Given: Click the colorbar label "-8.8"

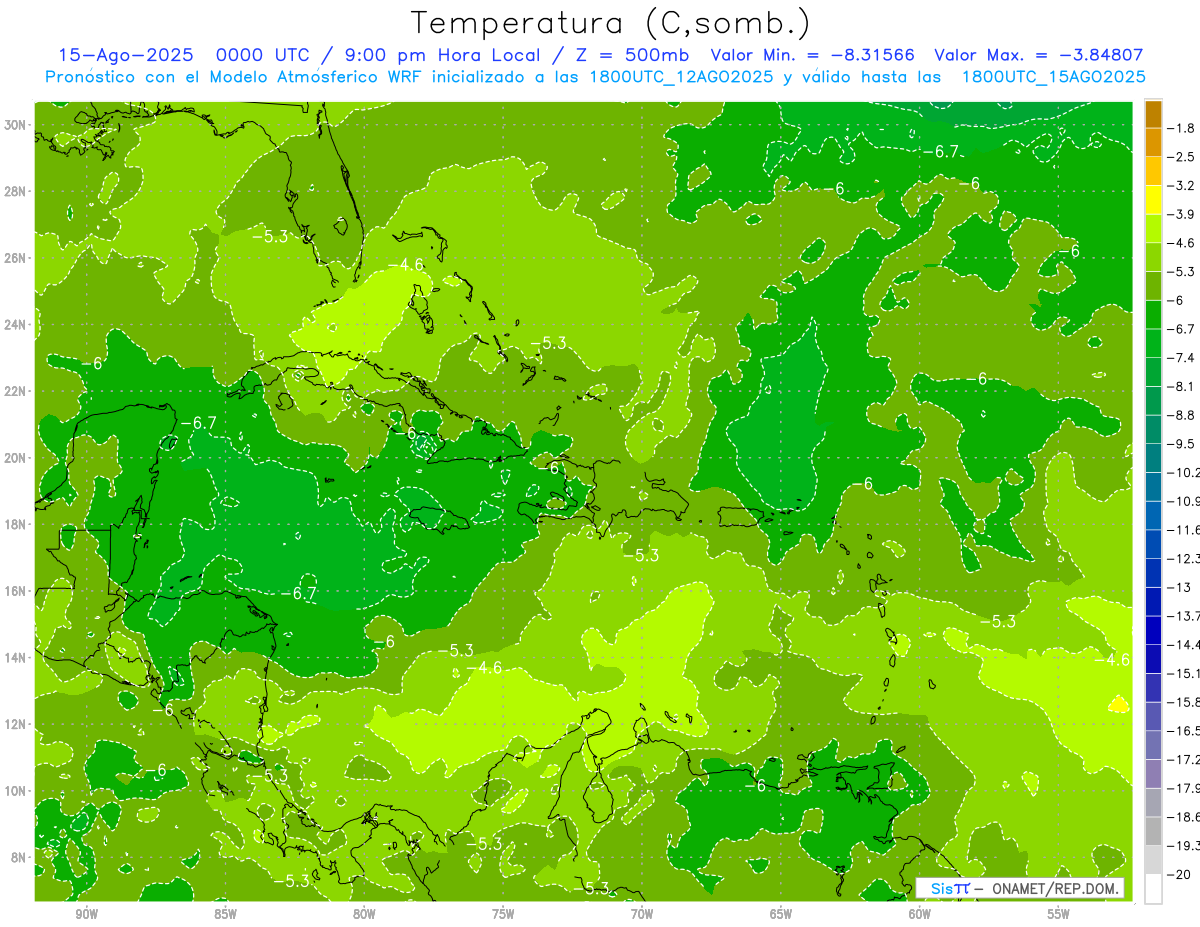Looking at the screenshot, I should (1182, 414).
